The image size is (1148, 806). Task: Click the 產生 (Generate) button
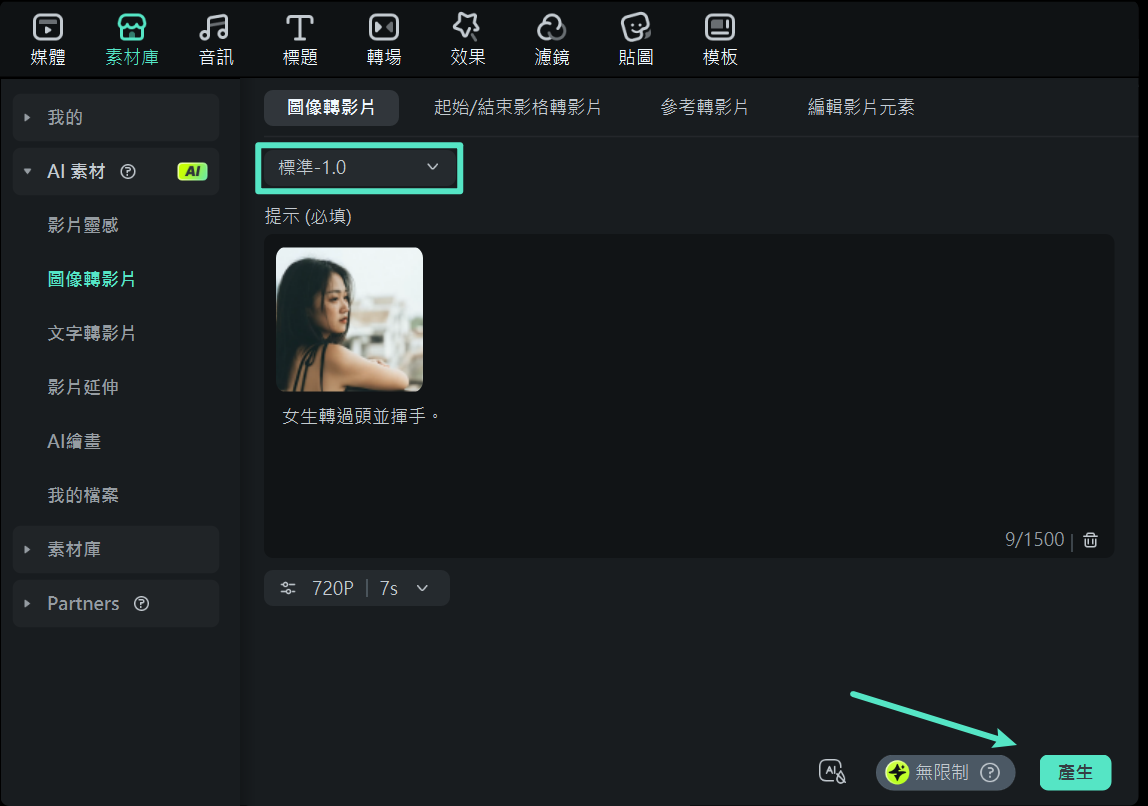1075,772
